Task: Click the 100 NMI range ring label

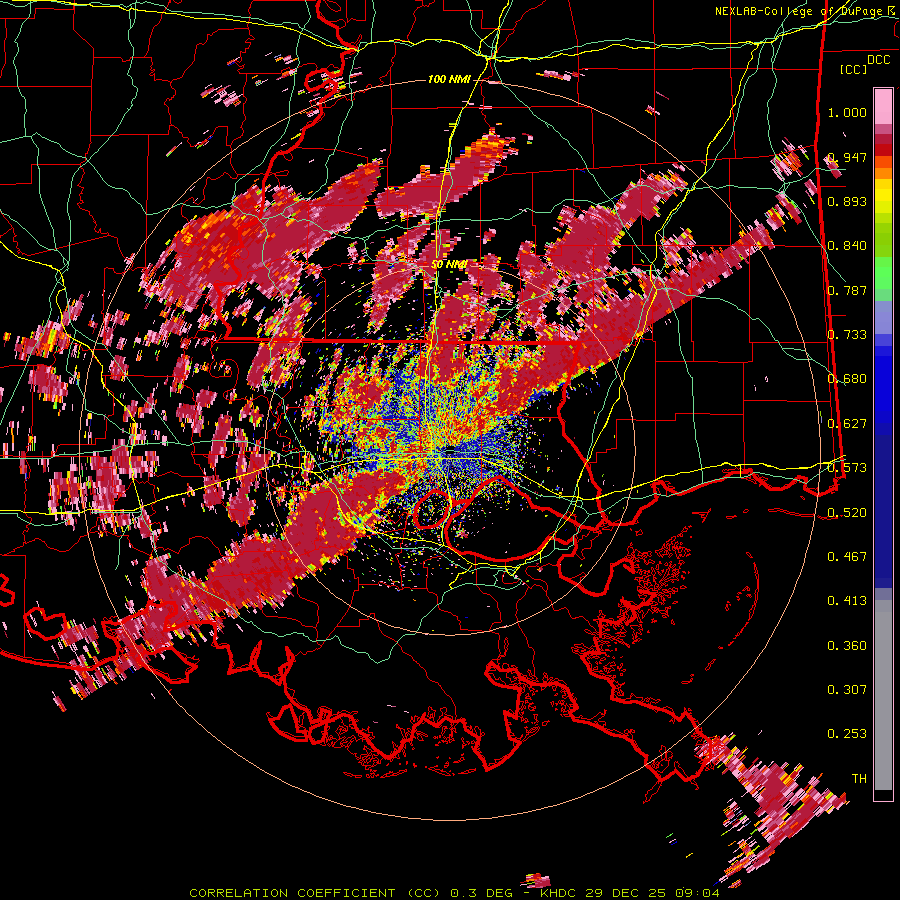Action: click(449, 79)
